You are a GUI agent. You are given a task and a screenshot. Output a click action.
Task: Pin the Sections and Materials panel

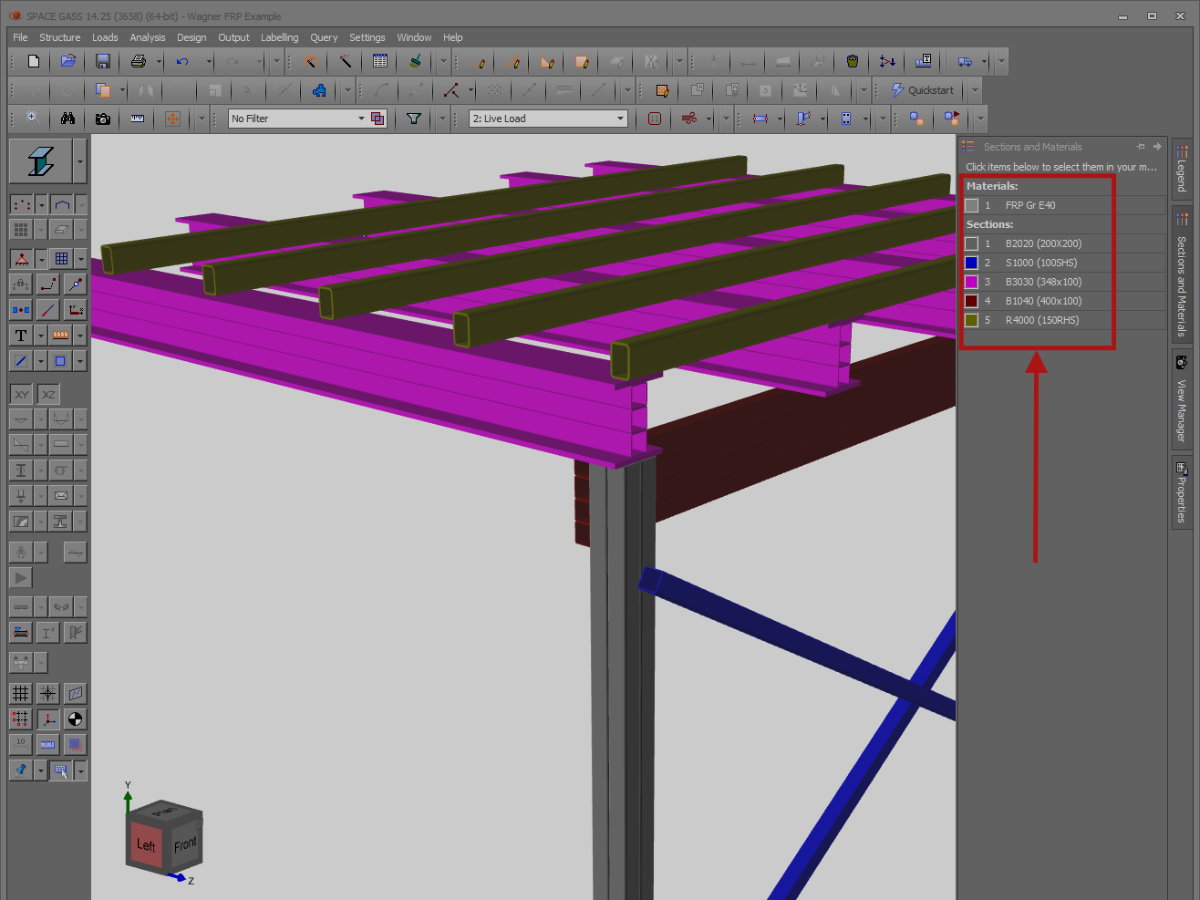coord(1140,146)
